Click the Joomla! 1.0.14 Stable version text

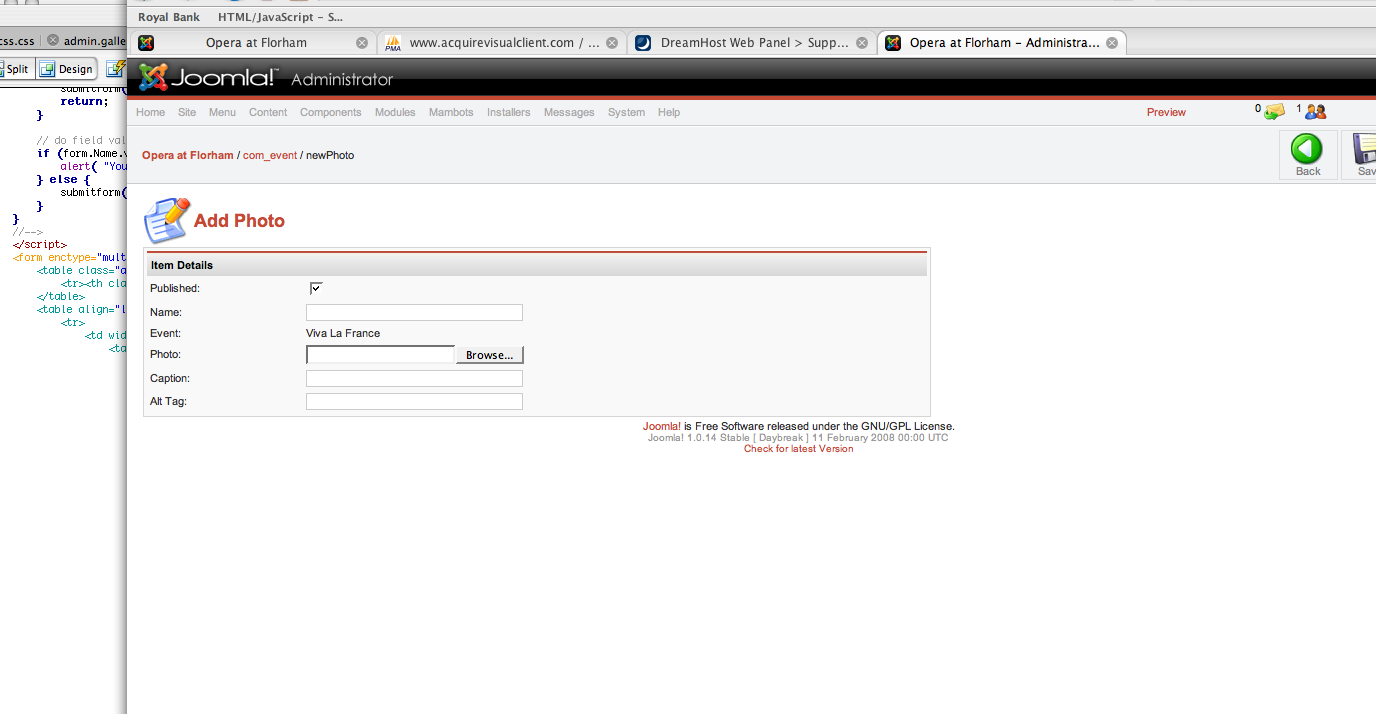coord(798,438)
